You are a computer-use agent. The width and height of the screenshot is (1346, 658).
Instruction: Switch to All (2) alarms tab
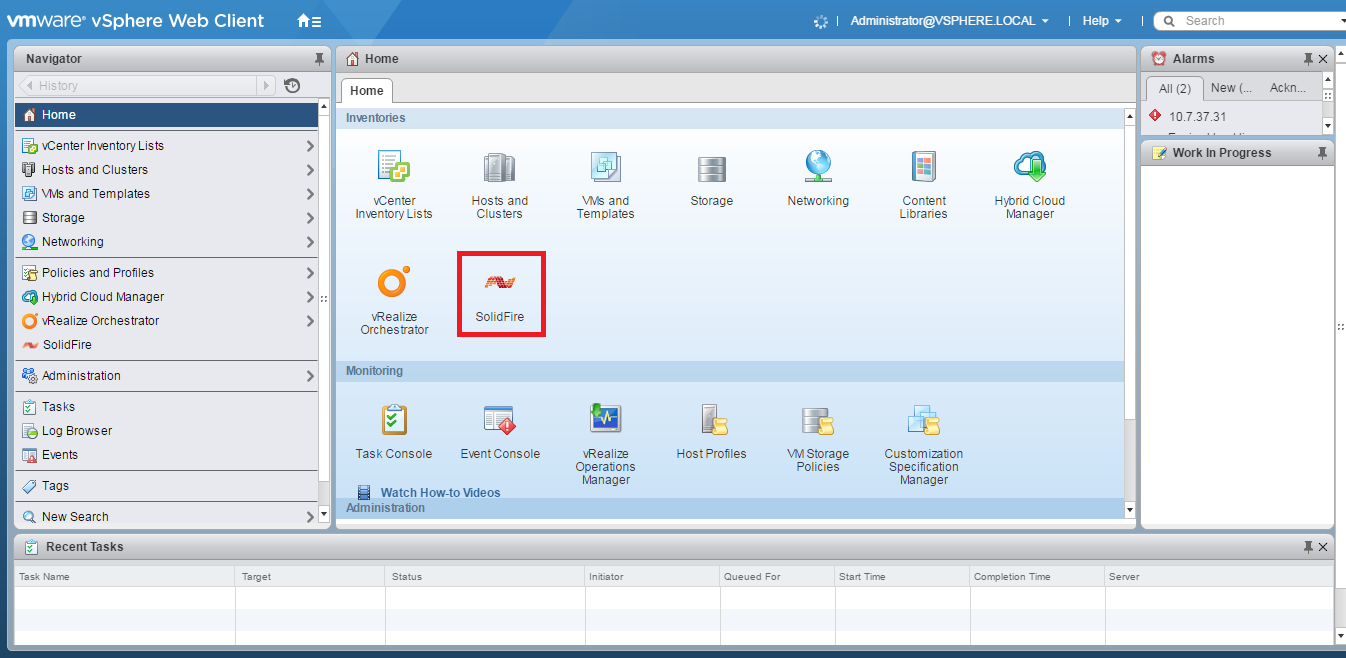coord(1174,88)
